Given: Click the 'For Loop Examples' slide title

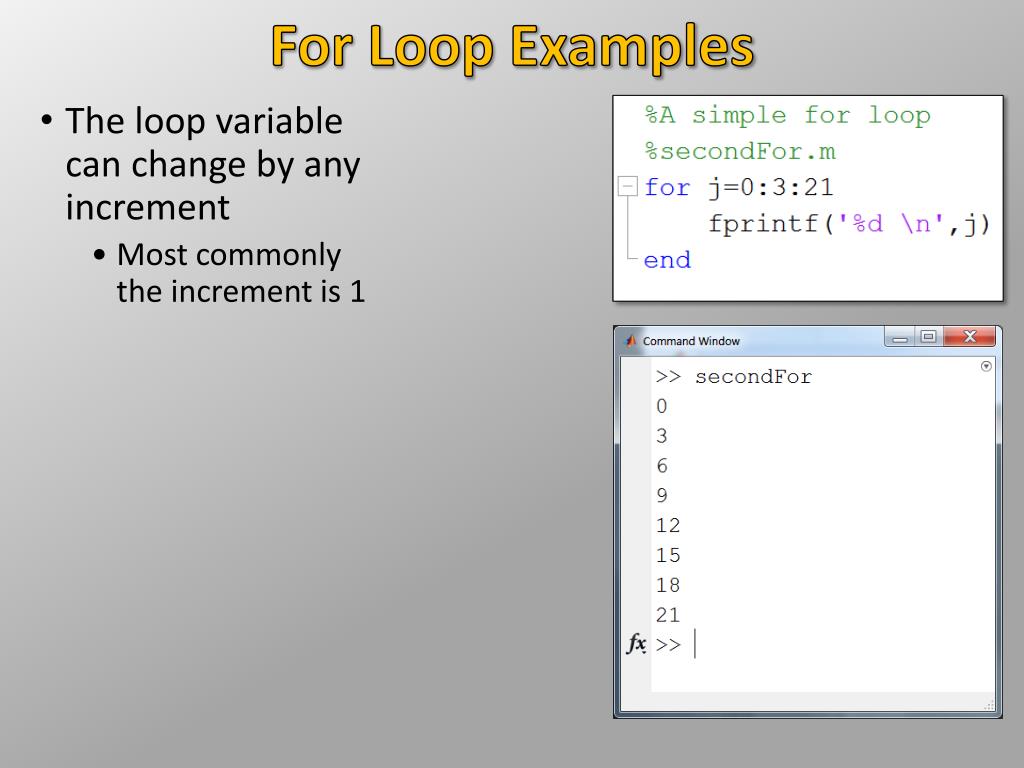Looking at the screenshot, I should (x=513, y=46).
